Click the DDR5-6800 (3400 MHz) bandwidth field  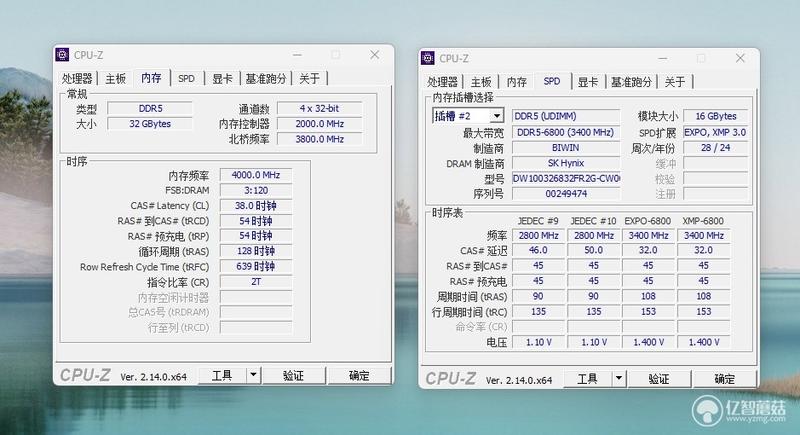[566, 132]
